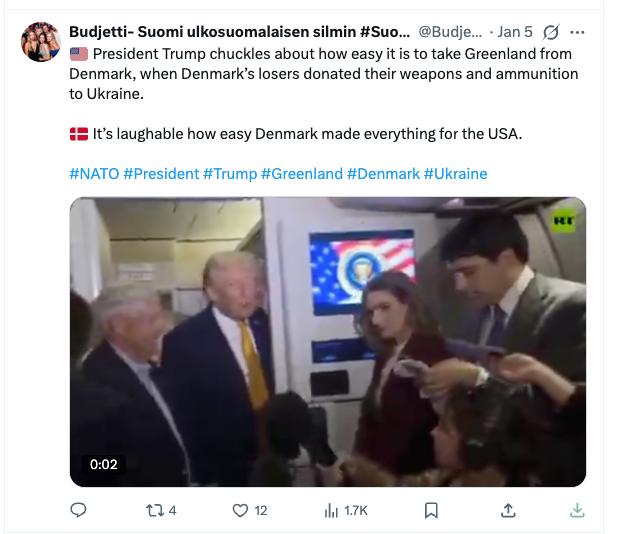
Task: Bookmark this post
Action: (x=431, y=510)
